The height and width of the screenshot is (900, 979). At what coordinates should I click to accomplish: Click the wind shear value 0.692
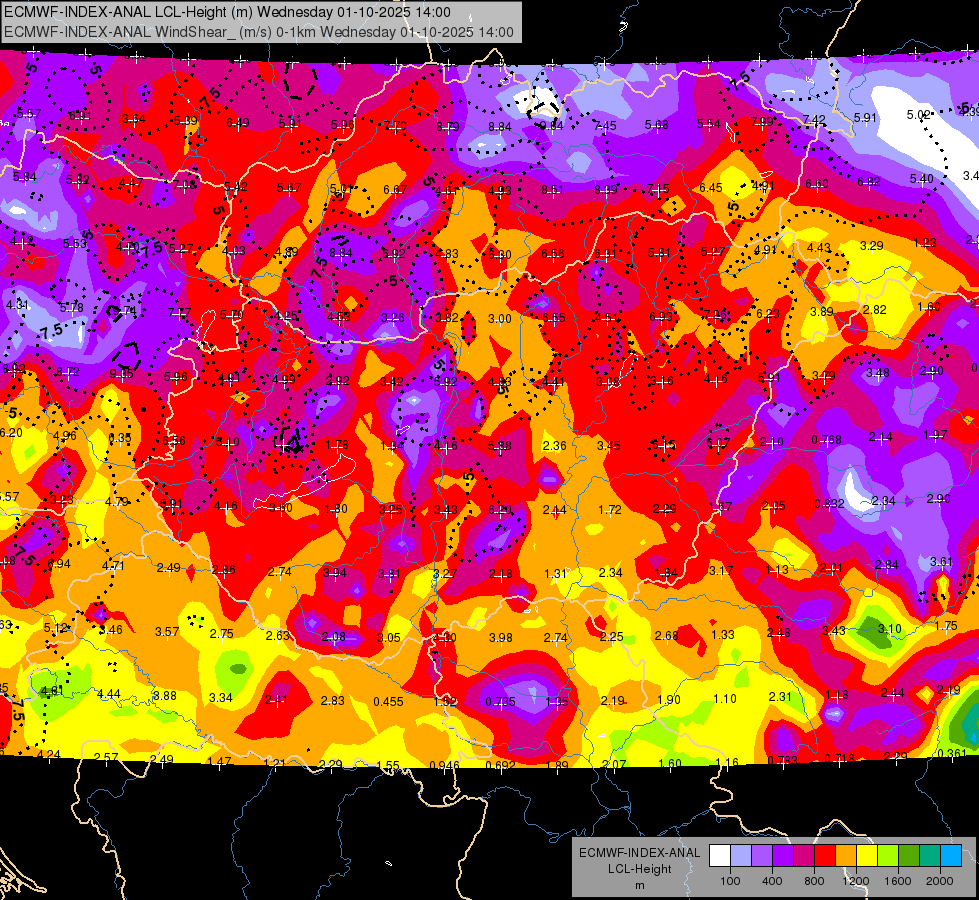pyautogui.click(x=500, y=765)
